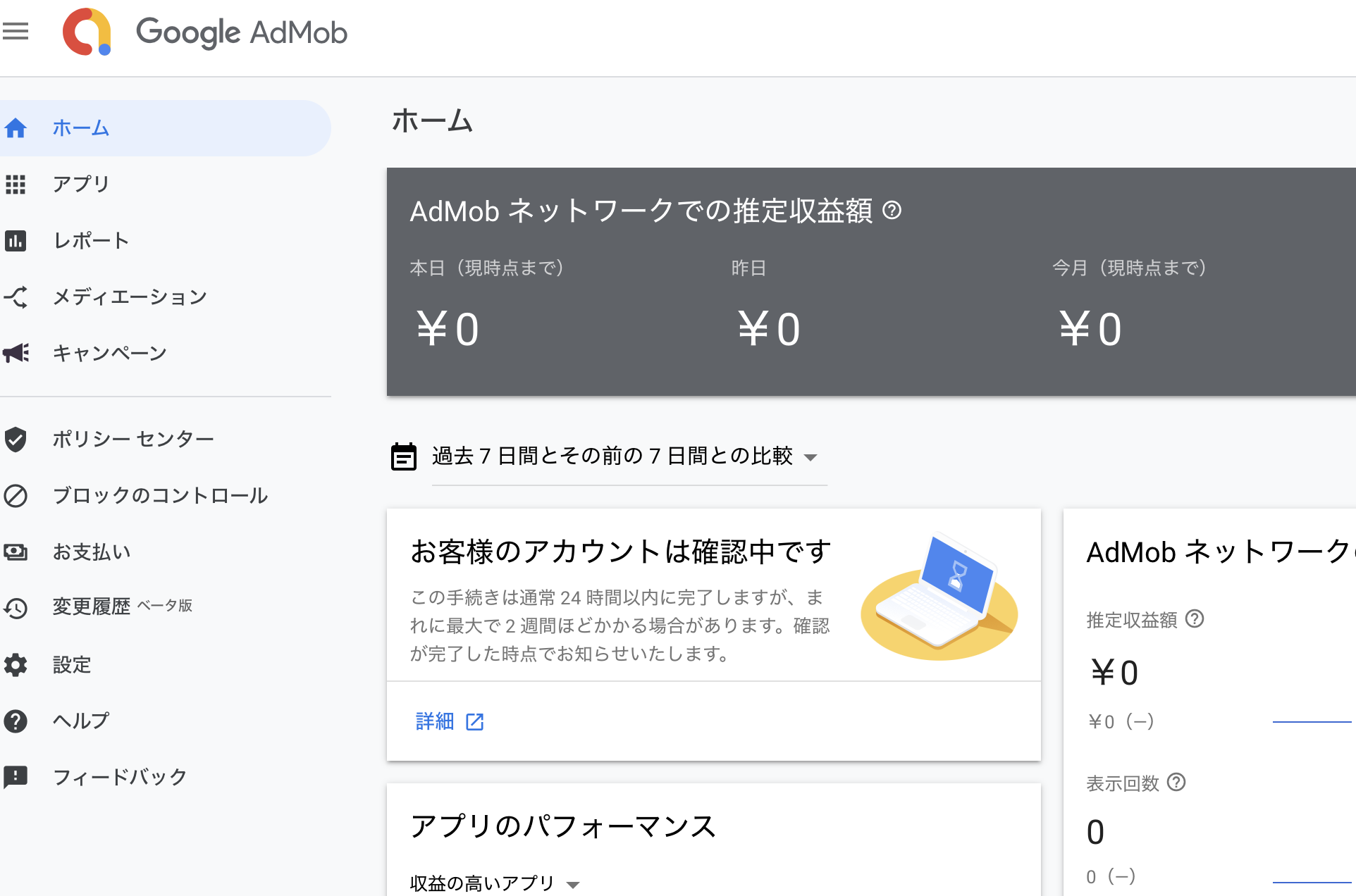The image size is (1356, 896).
Task: Click the Home house icon in sidebar
Action: [16, 128]
